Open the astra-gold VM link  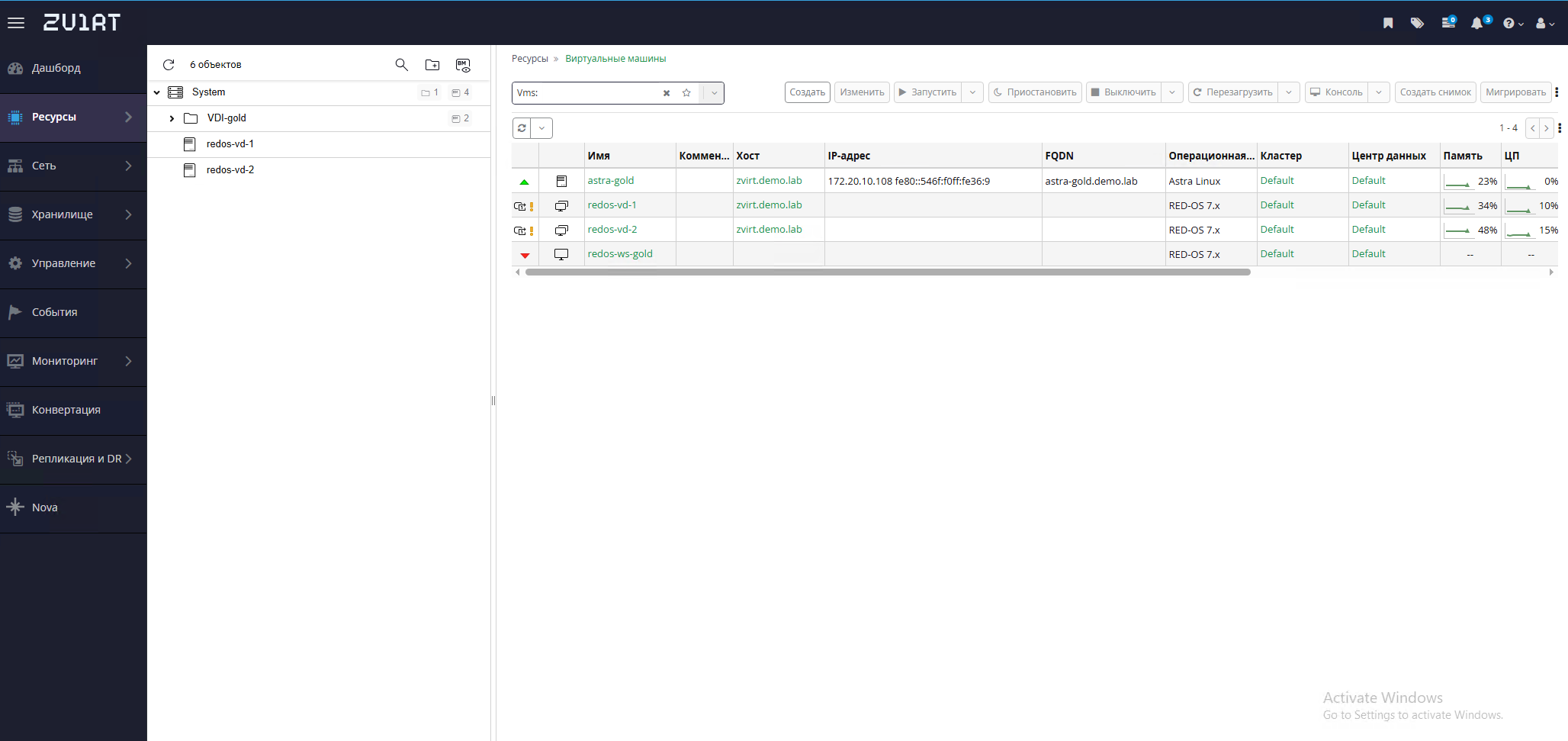coord(610,181)
